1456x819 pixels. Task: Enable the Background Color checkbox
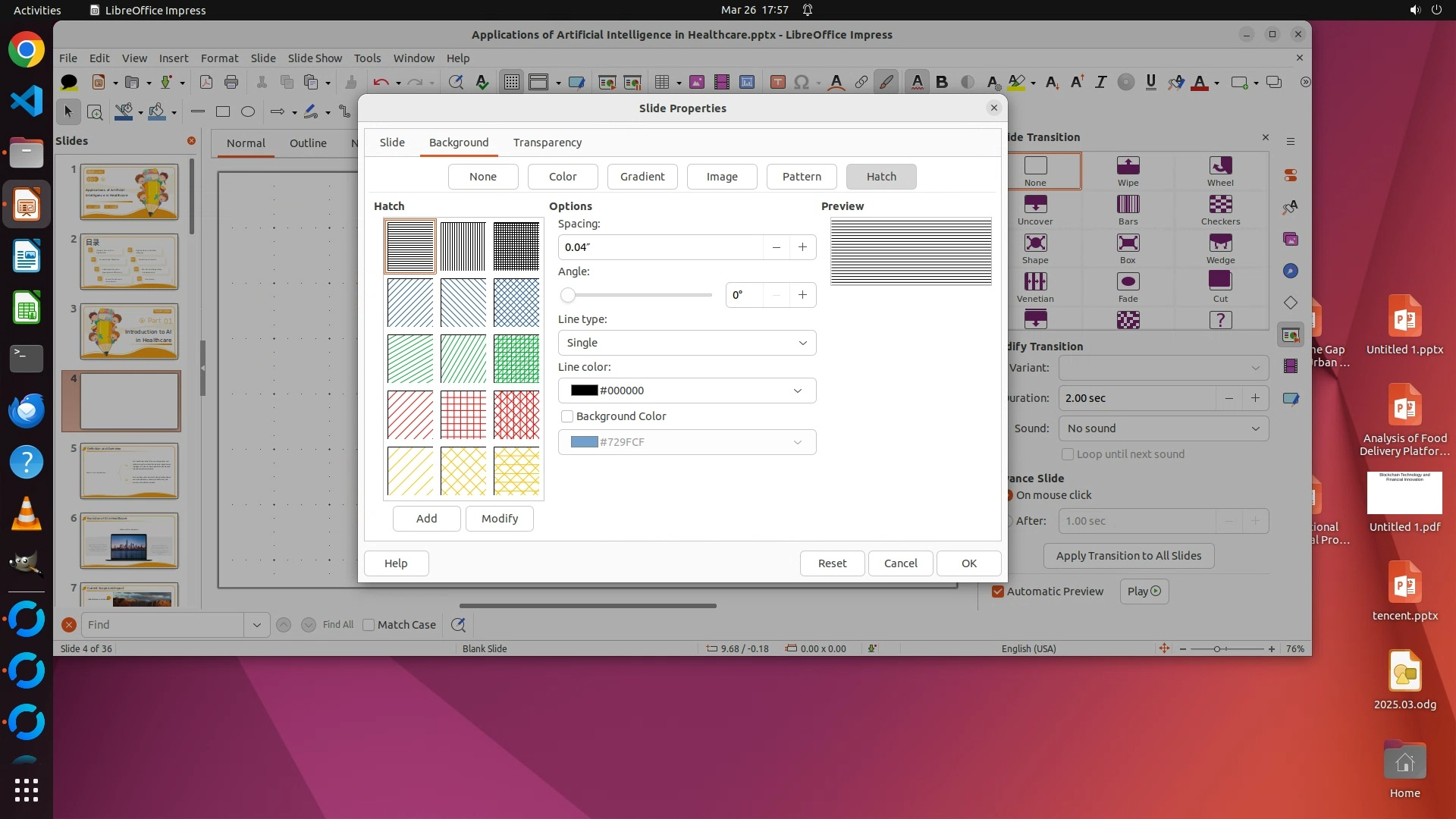tap(567, 416)
